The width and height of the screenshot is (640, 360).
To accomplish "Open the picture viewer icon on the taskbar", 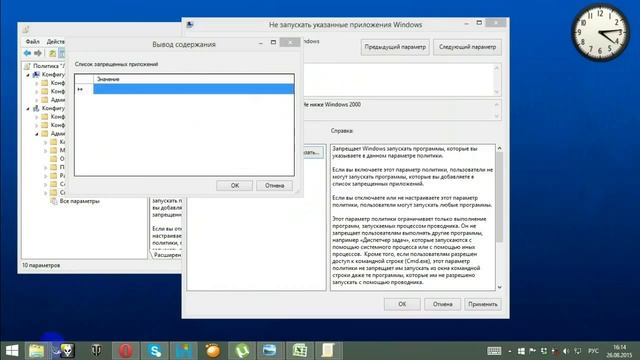I will 270,351.
